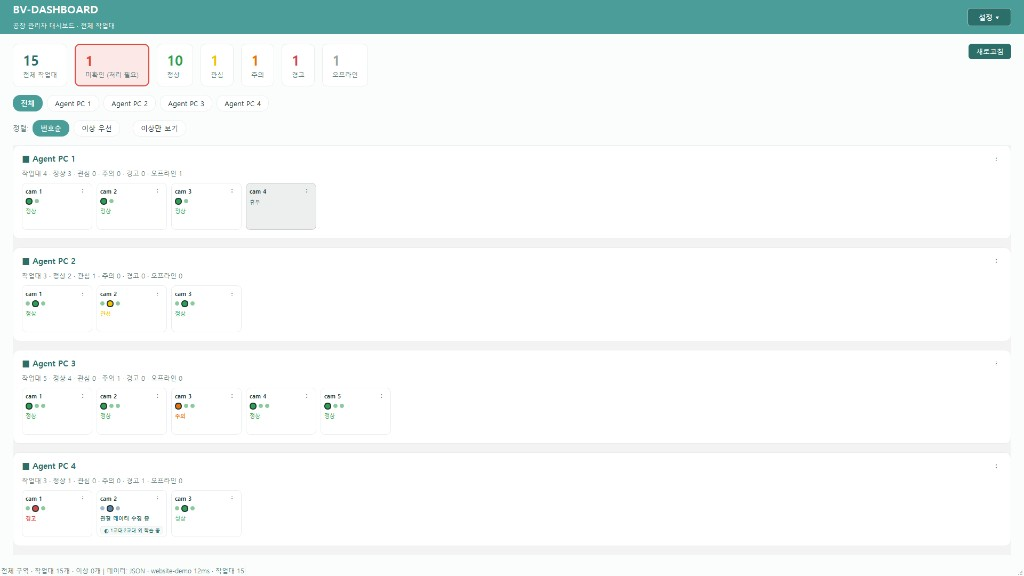
Task: Select the 전체 tab
Action: (27, 103)
